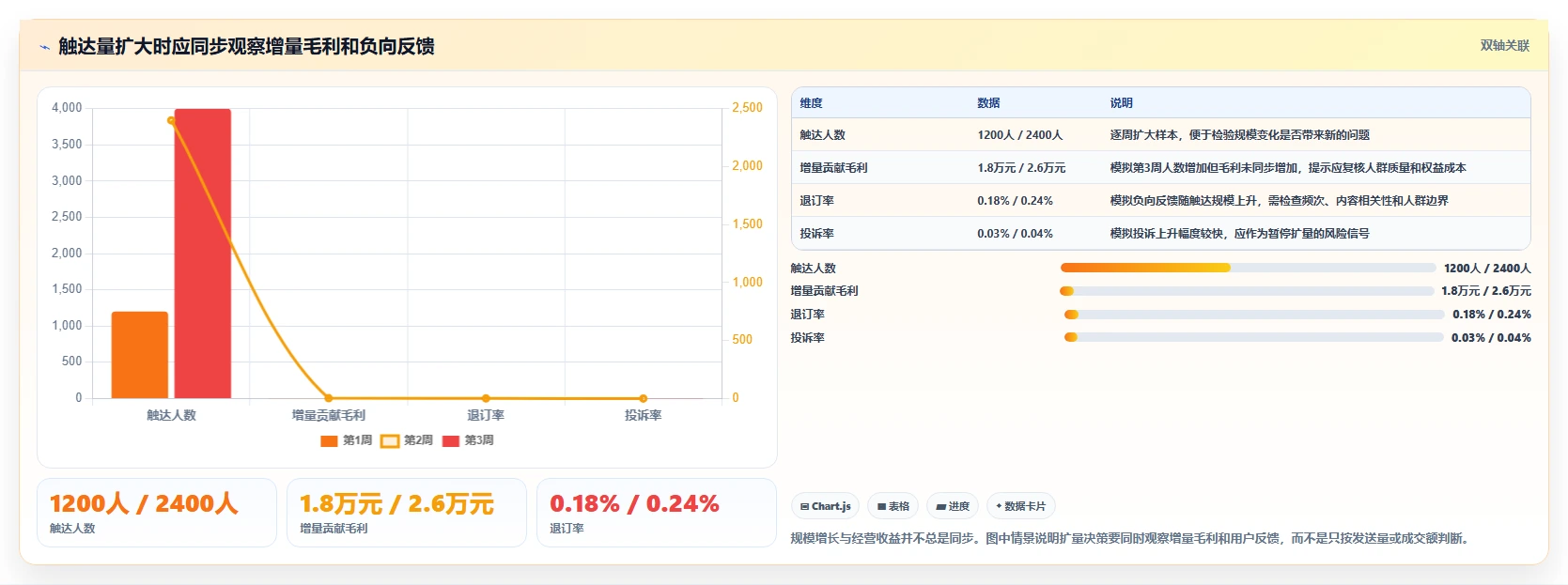Click the description starting 逐周扩大样本
The height and width of the screenshot is (585, 1568).
pos(1239,135)
